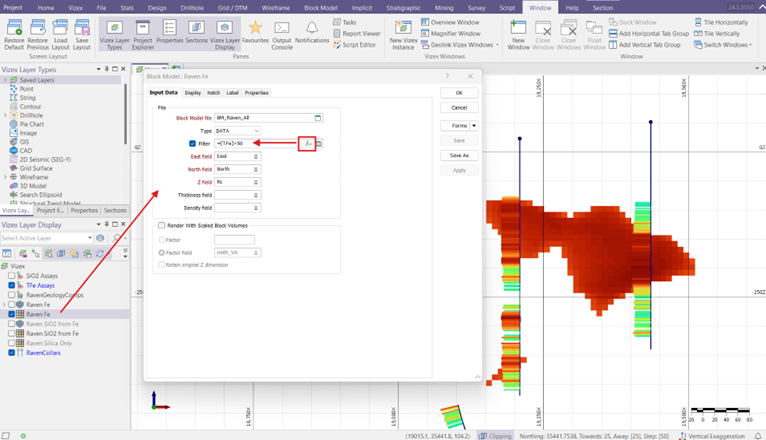Screen dimensions: 766x440
Task: Click the East field input box
Action: (x=237, y=157)
